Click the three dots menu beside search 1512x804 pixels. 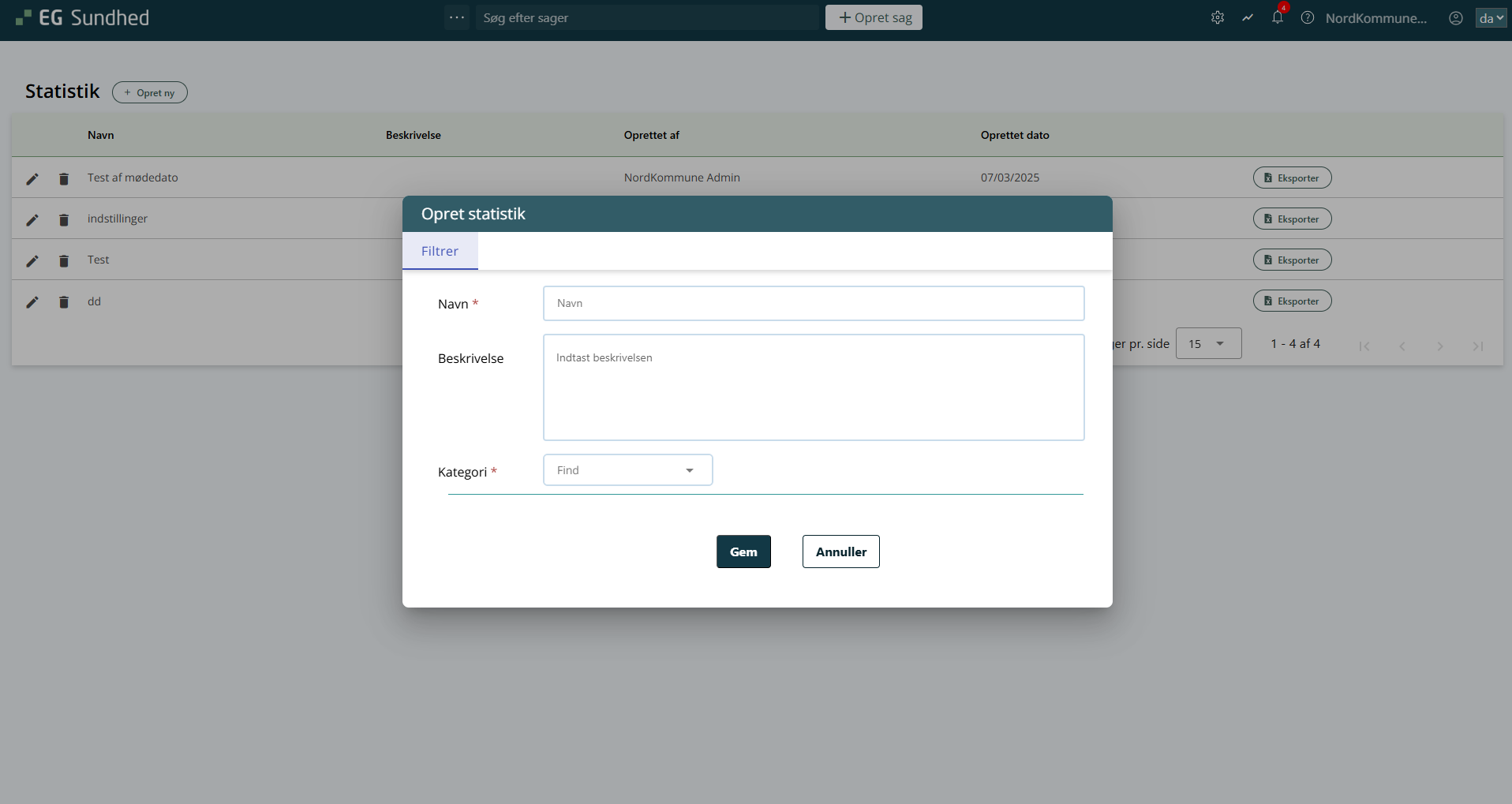click(457, 17)
